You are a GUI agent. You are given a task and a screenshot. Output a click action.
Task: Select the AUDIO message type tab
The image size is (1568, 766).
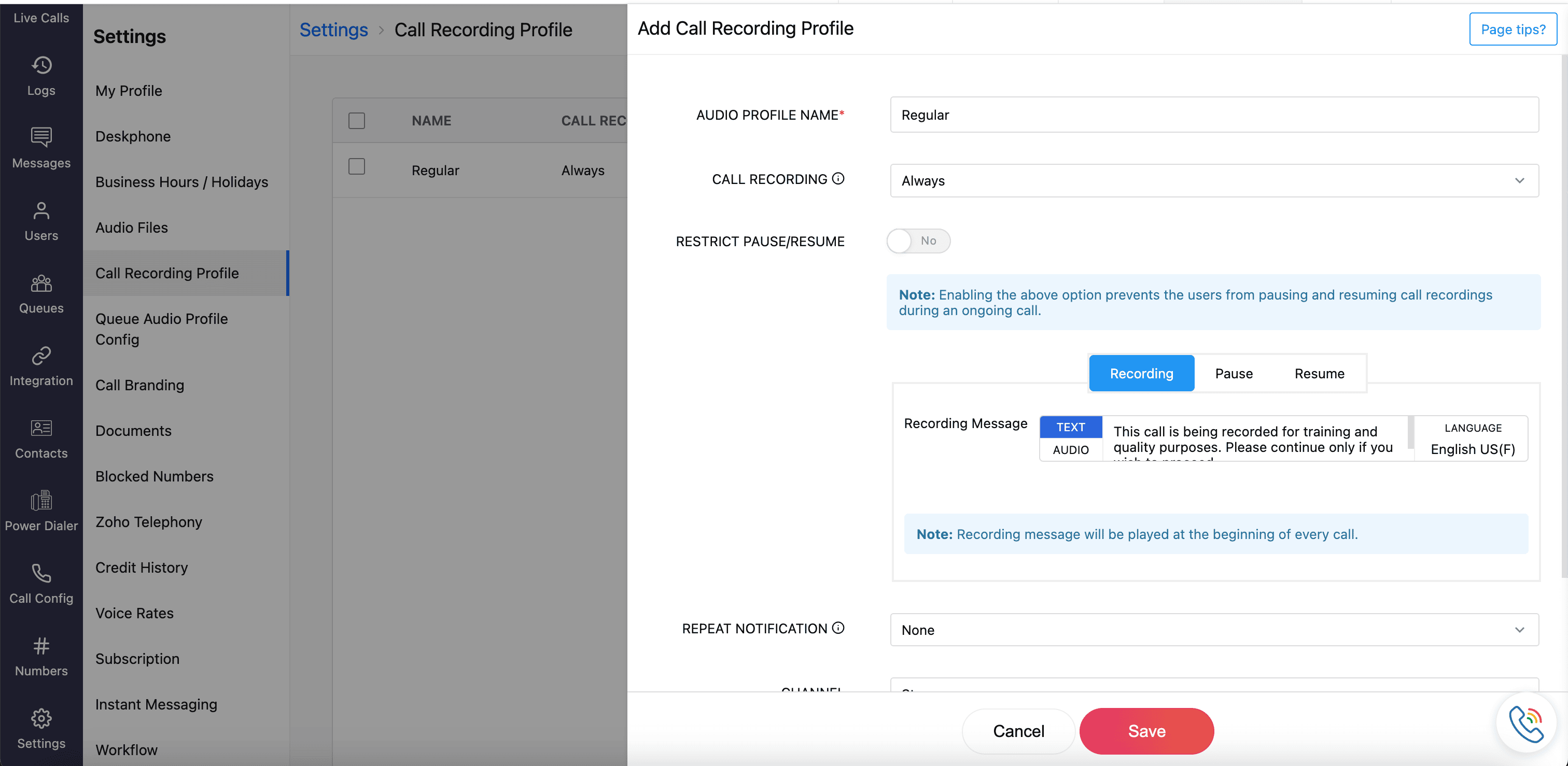click(x=1070, y=450)
